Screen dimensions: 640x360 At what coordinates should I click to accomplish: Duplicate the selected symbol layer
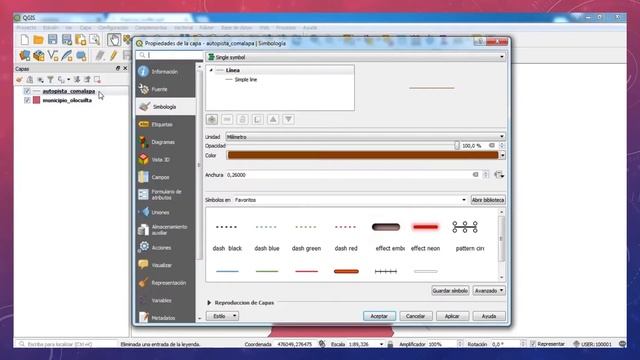pyautogui.click(x=258, y=119)
